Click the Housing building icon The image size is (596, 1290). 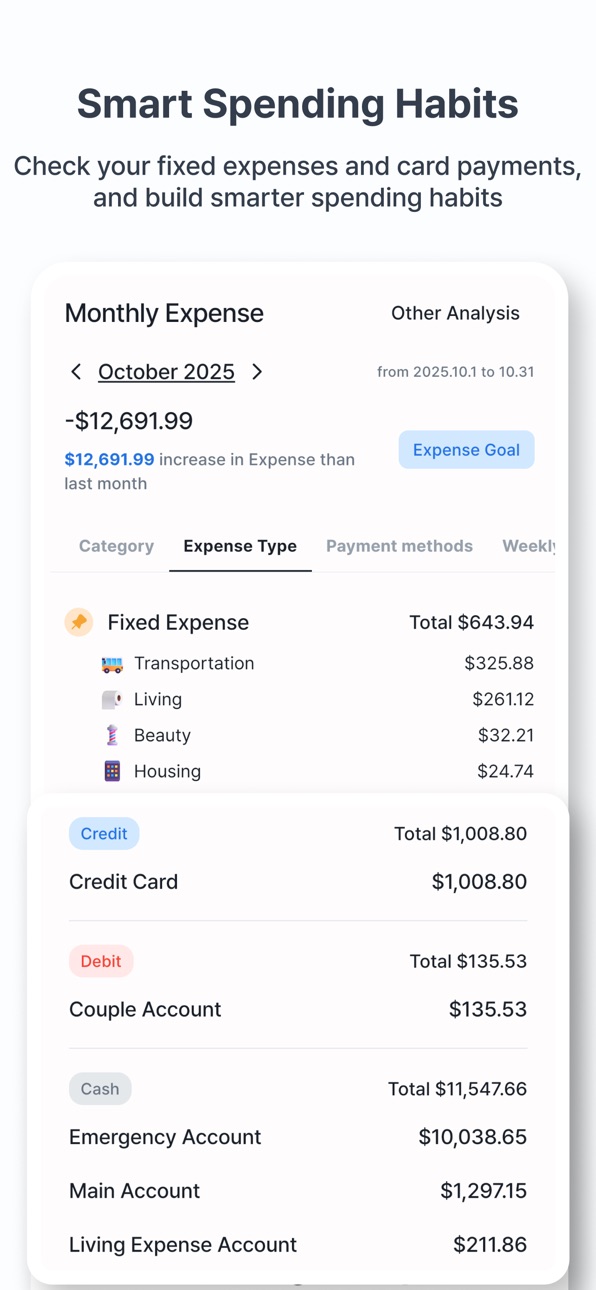pos(112,771)
